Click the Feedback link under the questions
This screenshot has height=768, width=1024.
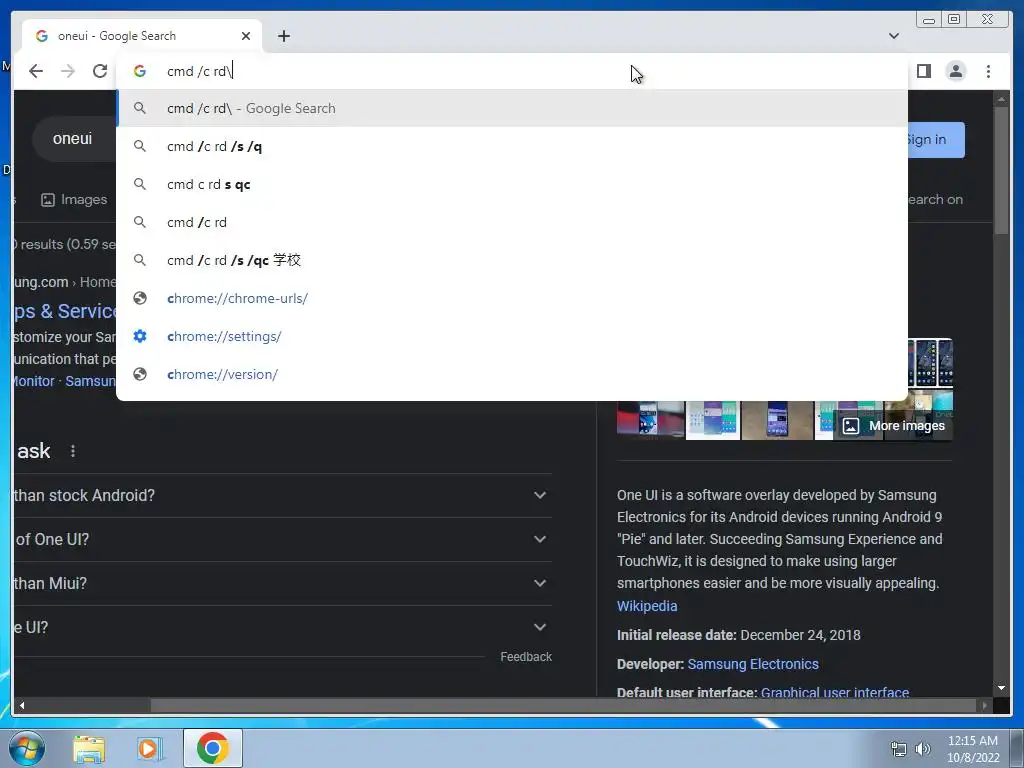(x=526, y=657)
